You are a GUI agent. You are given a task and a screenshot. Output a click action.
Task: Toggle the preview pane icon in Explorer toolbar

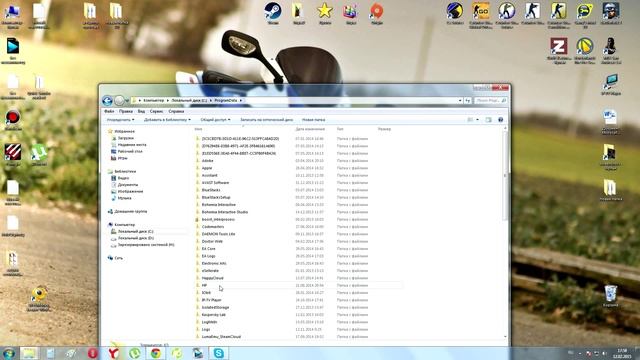tap(488, 120)
